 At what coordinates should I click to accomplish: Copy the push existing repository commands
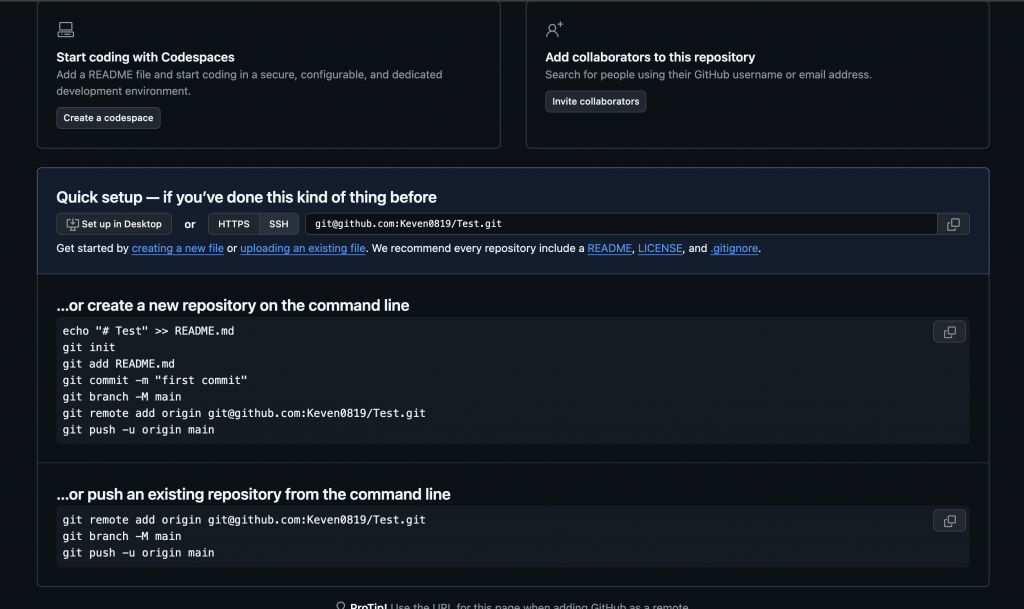pyautogui.click(x=949, y=520)
